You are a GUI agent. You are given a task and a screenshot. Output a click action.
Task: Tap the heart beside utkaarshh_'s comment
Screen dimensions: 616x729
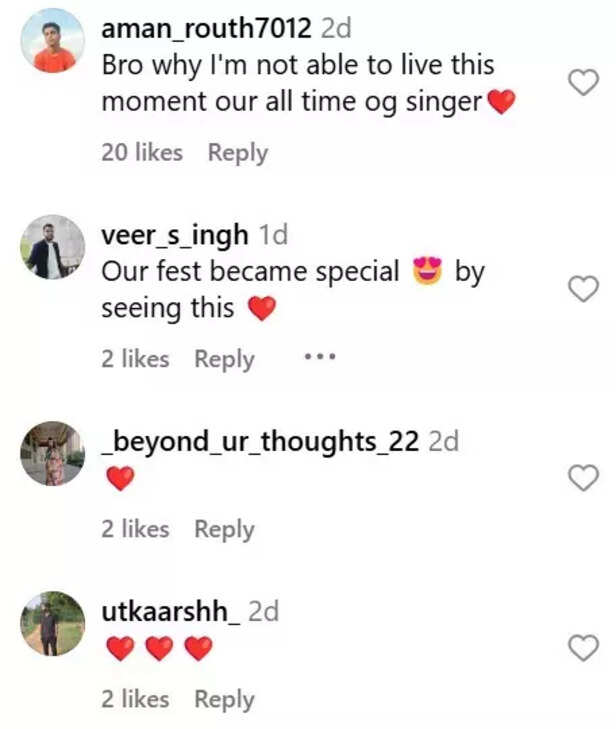pyautogui.click(x=583, y=648)
